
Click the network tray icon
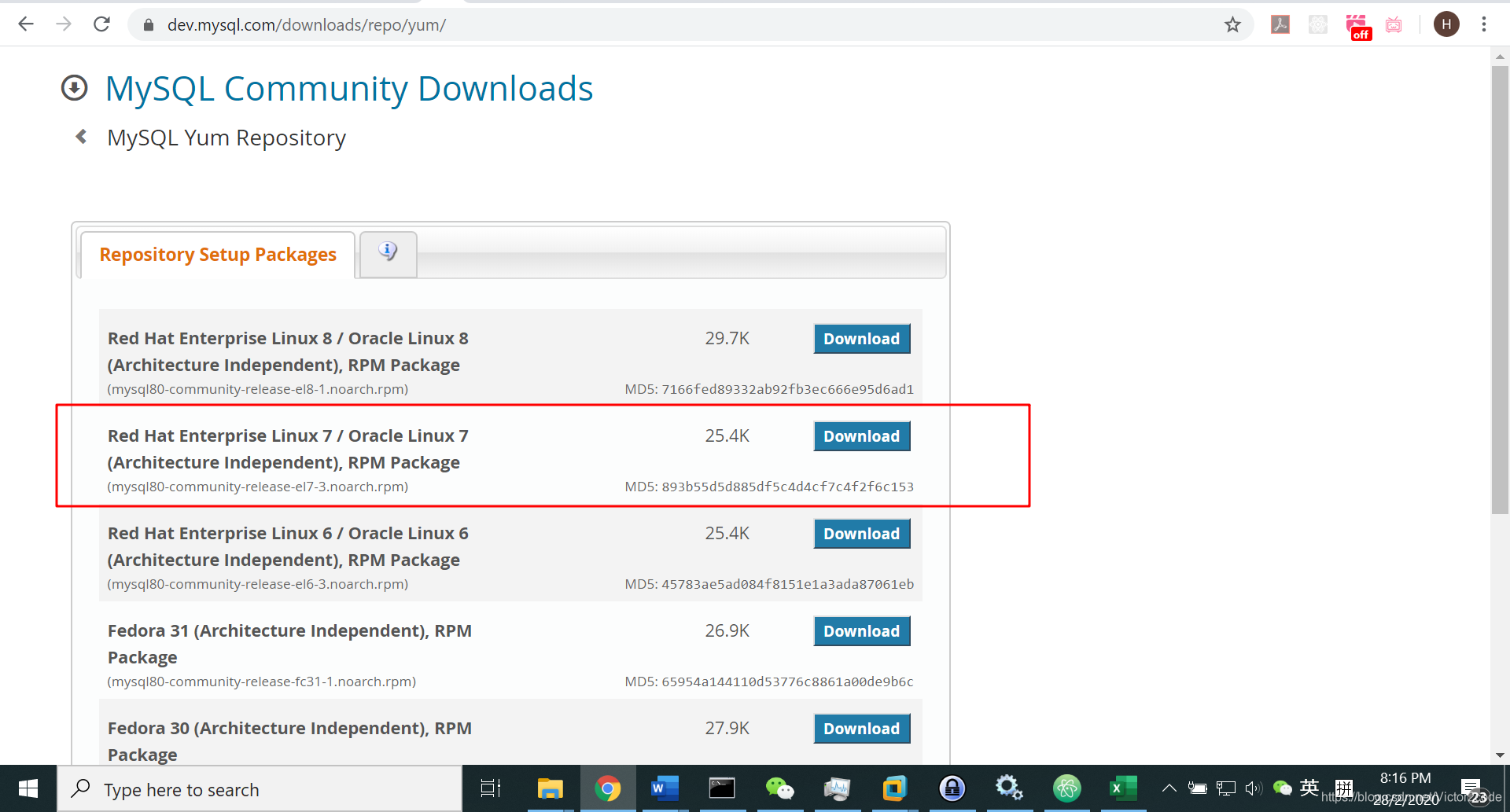coord(1226,788)
